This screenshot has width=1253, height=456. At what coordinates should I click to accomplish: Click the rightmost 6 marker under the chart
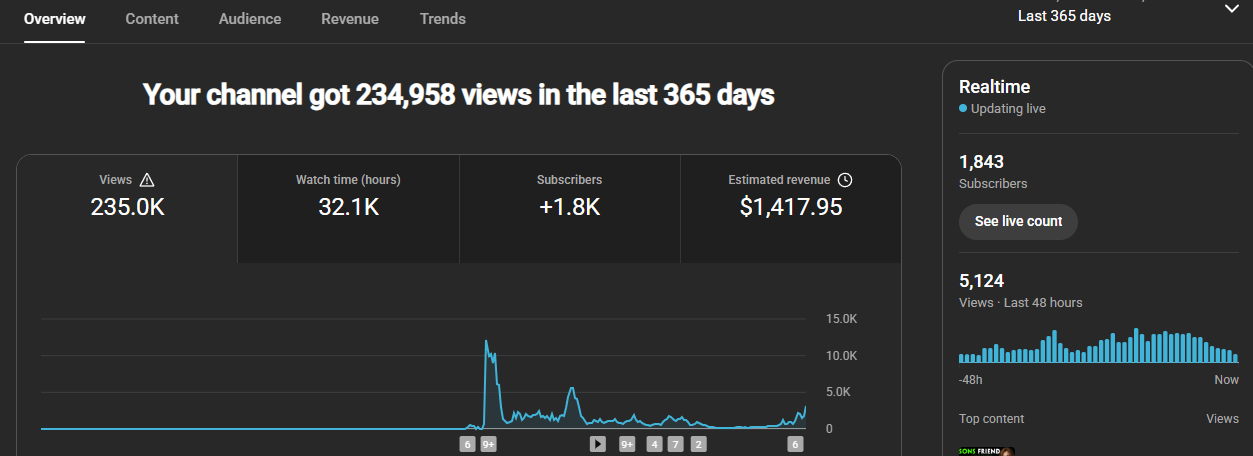click(x=795, y=444)
